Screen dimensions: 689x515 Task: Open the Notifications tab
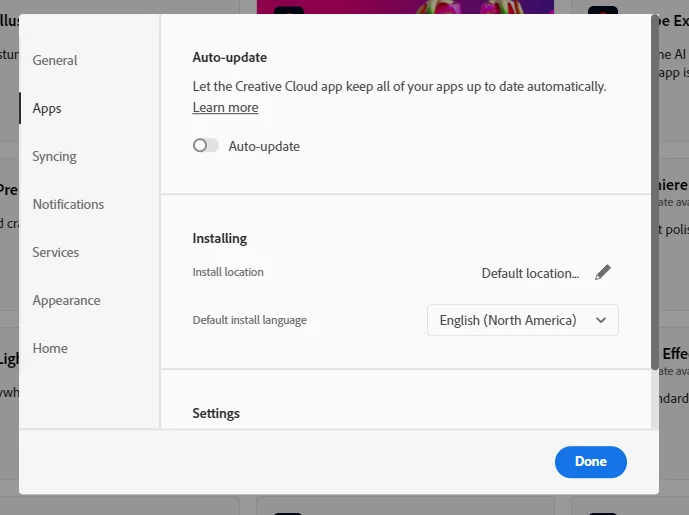tap(68, 204)
